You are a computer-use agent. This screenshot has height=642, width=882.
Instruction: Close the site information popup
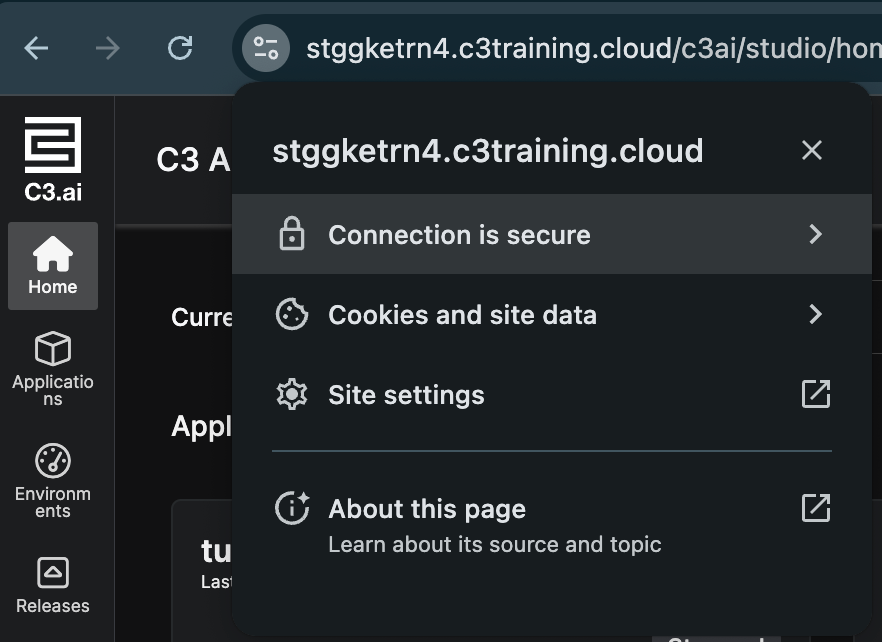pos(812,151)
